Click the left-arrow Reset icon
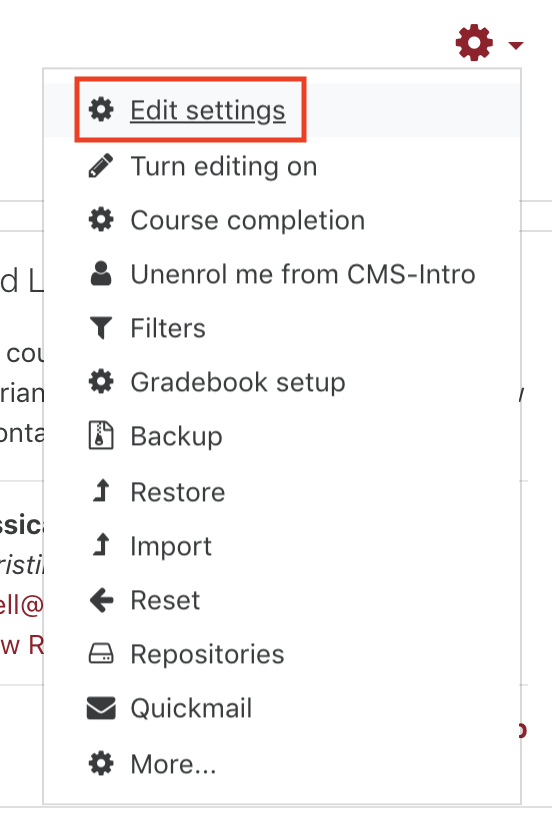Screen dimensions: 552x834 click(101, 600)
